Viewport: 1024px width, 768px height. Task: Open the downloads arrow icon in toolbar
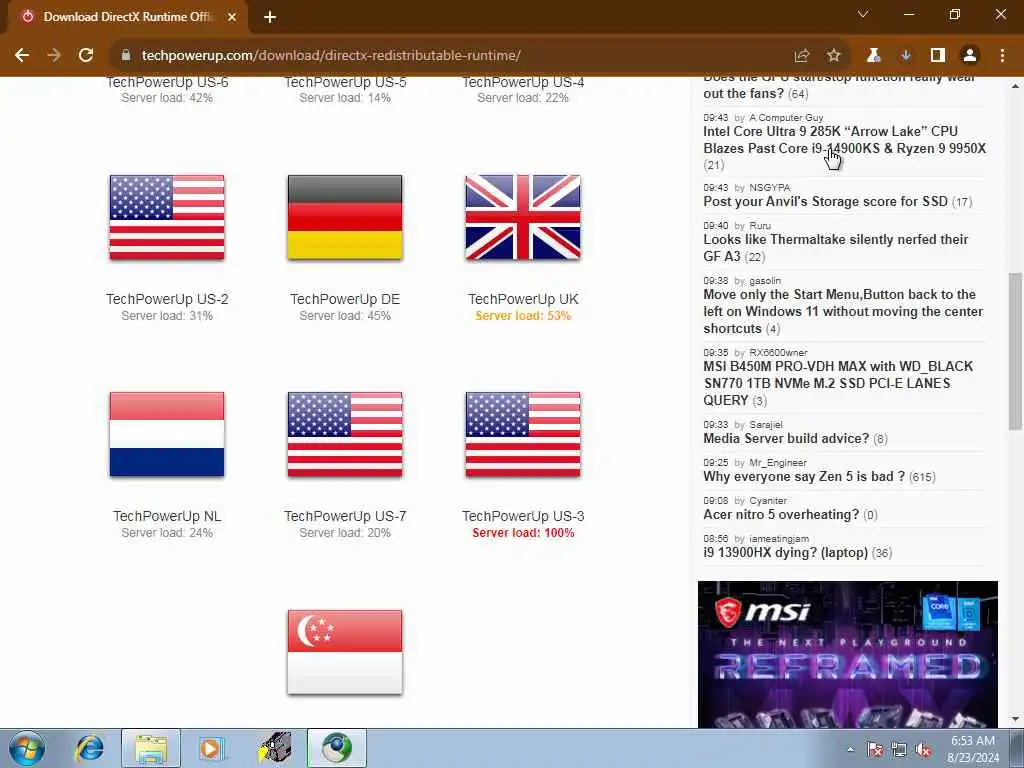coord(906,56)
